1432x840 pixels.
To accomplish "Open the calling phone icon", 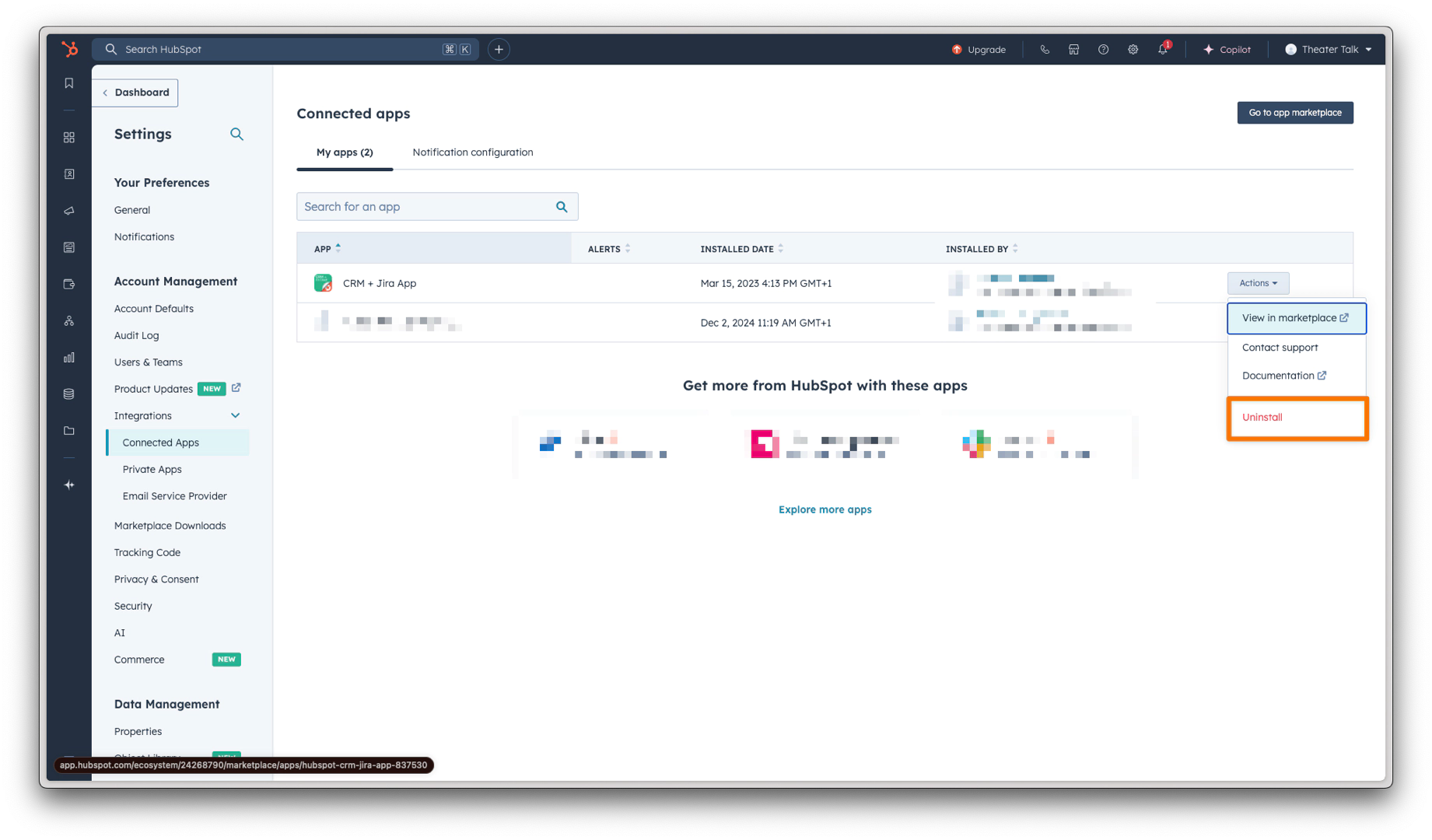I will (1045, 49).
